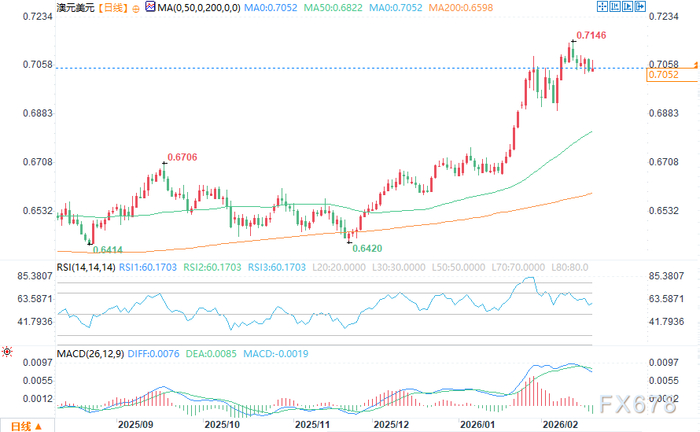Viewport: 700px width, 432px height.
Task: Toggle the RSI1:60.1703 legend entry
Action: (x=148, y=267)
